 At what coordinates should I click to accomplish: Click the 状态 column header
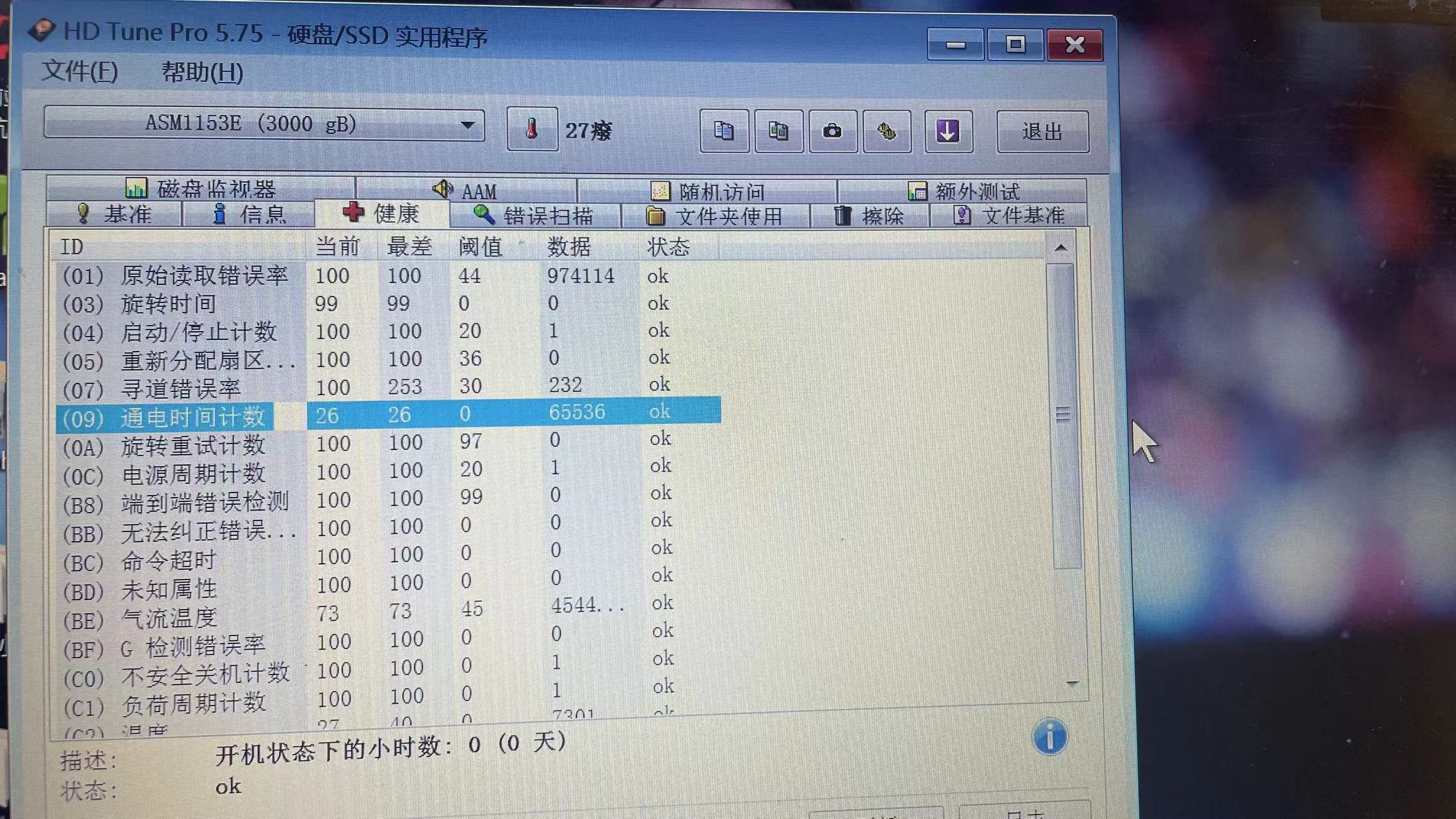[679, 247]
